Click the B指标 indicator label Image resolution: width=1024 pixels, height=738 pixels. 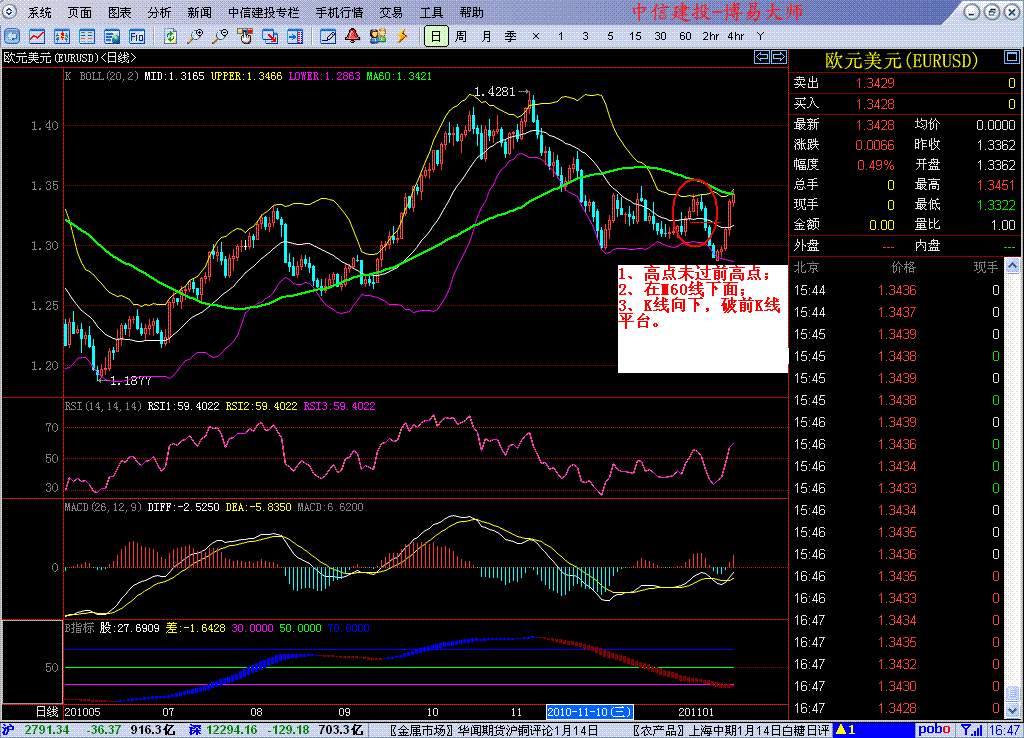pos(80,628)
